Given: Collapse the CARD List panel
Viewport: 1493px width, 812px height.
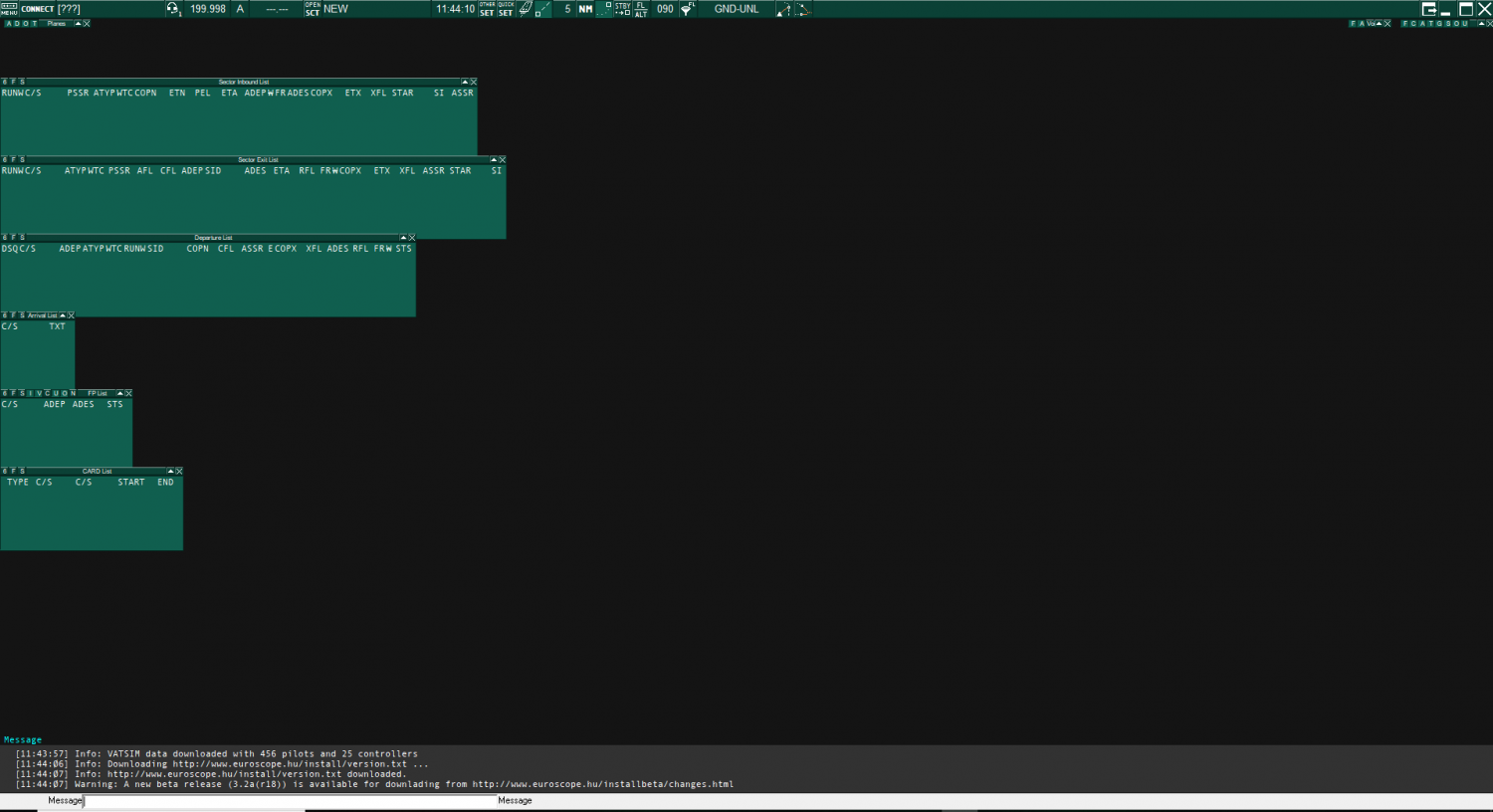Looking at the screenshot, I should click(x=170, y=472).
